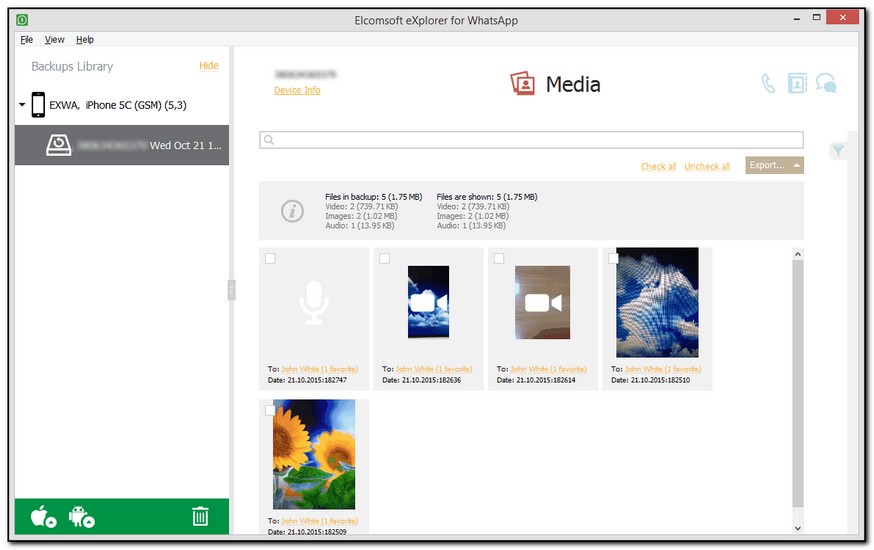This screenshot has height=550, width=874.
Task: Open the Calls view phone icon
Action: pyautogui.click(x=768, y=84)
